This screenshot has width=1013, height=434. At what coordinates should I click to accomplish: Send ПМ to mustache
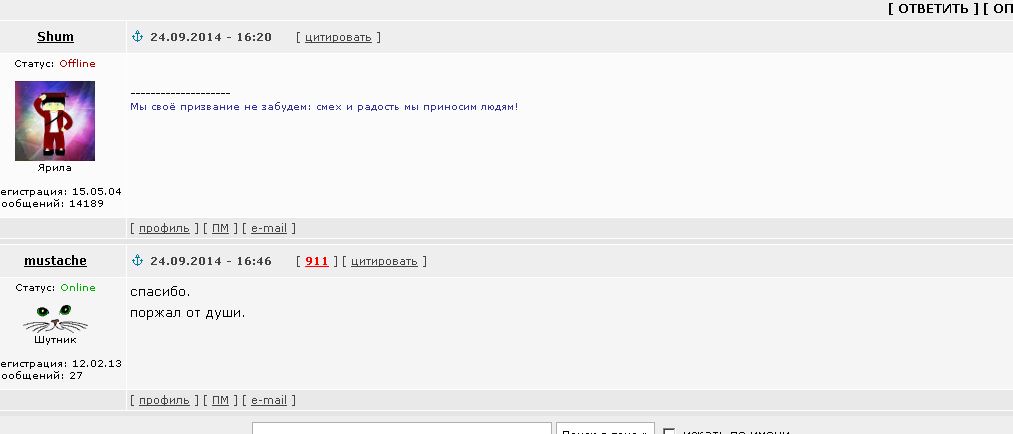[220, 400]
